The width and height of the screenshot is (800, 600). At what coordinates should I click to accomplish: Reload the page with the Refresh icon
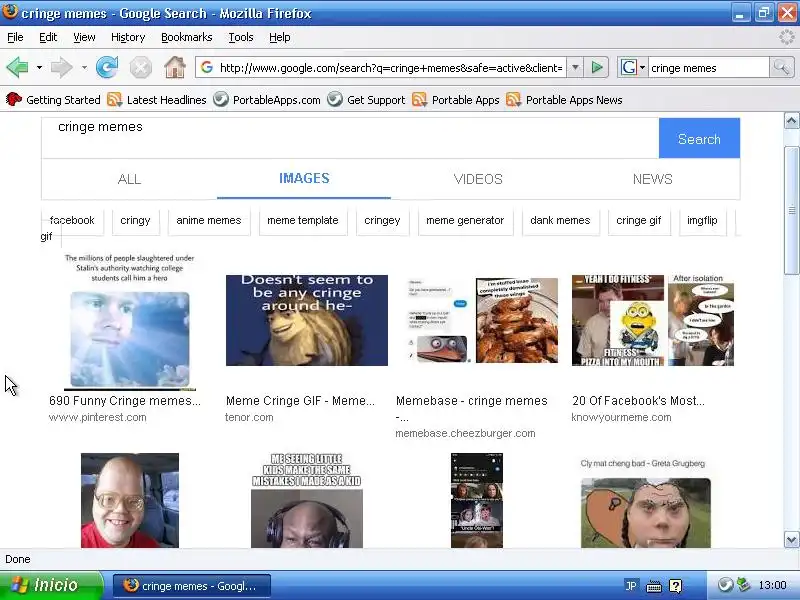[107, 67]
